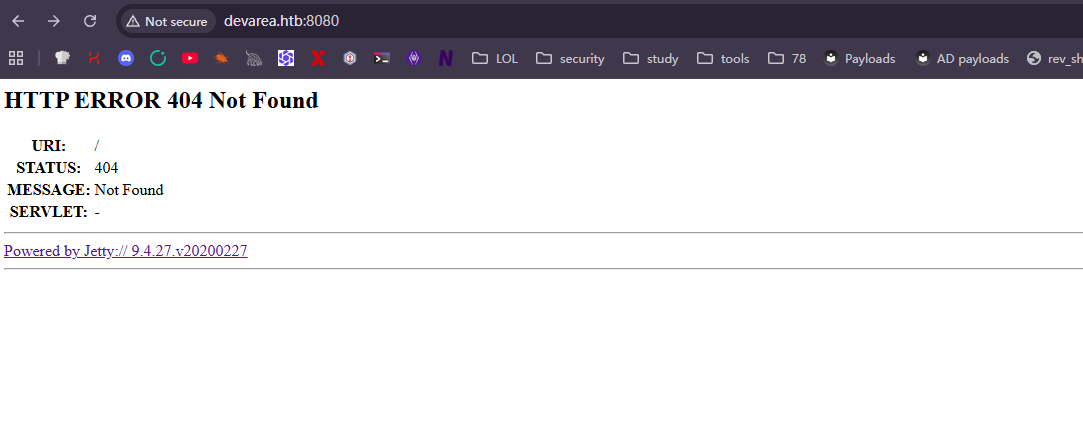Open the Not secure site info badge

click(x=167, y=21)
